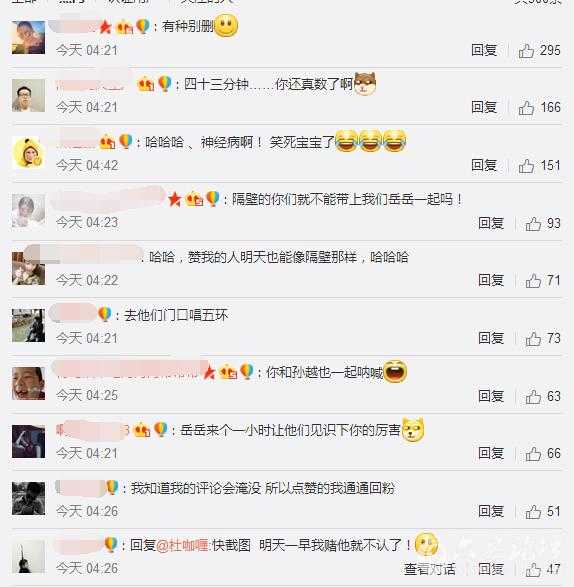The width and height of the screenshot is (574, 587).
Task: Click the red star badge on first comment
Action: [105, 27]
